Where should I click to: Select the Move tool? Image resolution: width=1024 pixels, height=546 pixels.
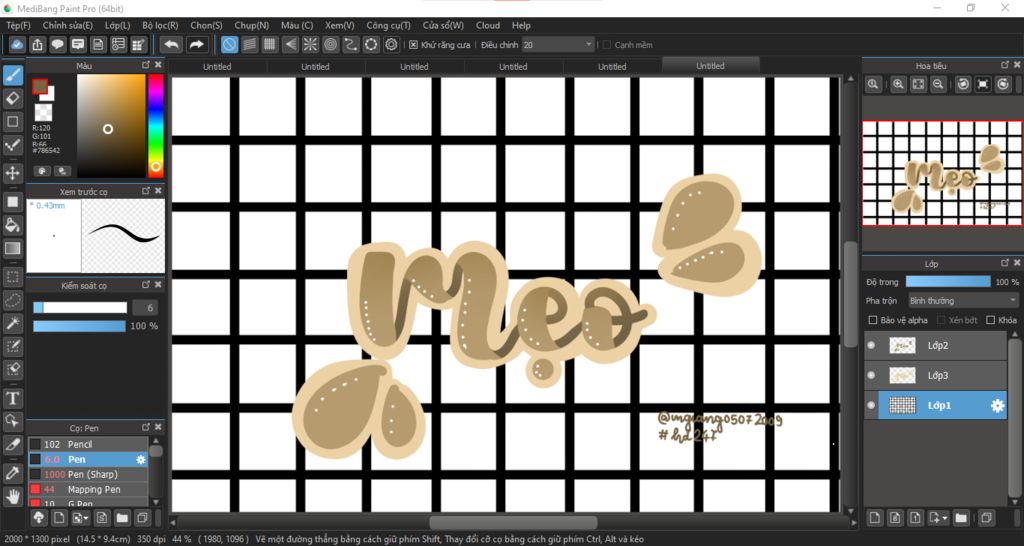coord(13,173)
